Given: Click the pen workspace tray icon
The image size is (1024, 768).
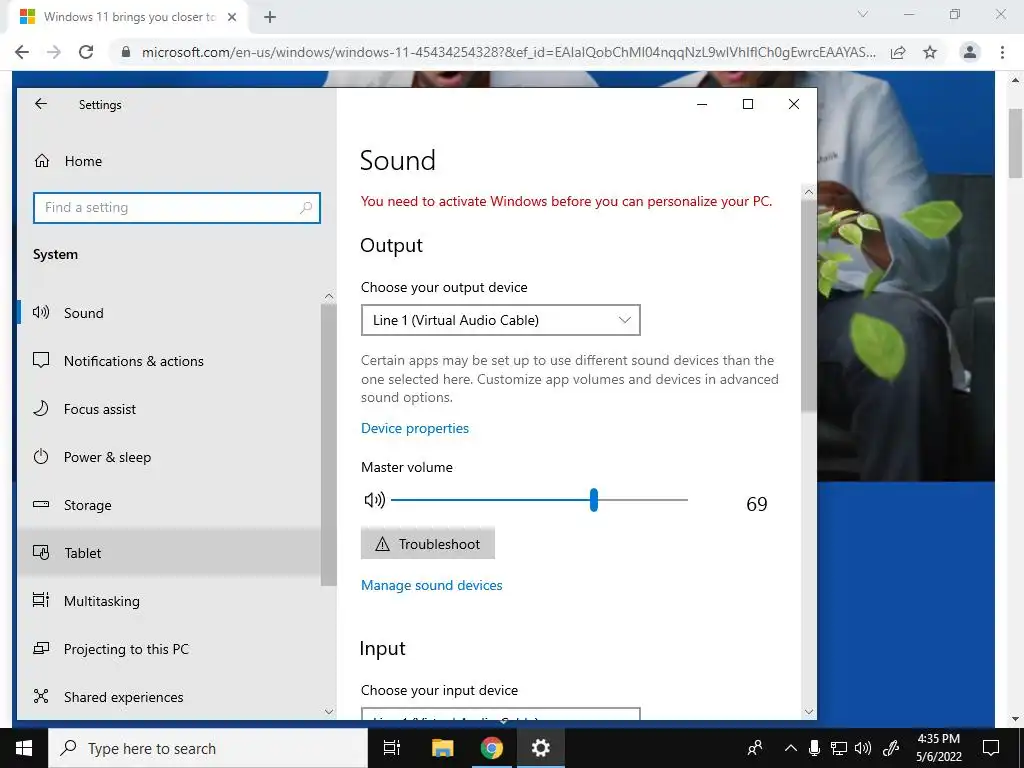Looking at the screenshot, I should [x=891, y=748].
